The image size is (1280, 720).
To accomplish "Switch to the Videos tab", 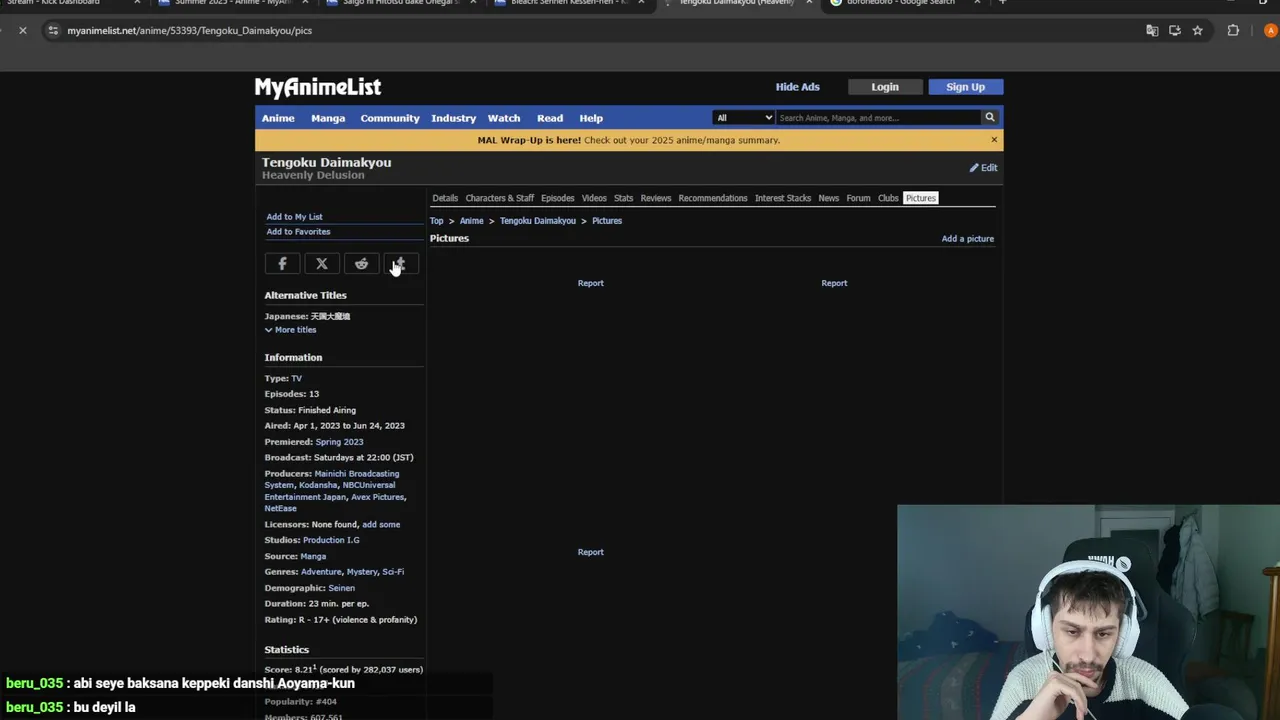I will click(594, 198).
